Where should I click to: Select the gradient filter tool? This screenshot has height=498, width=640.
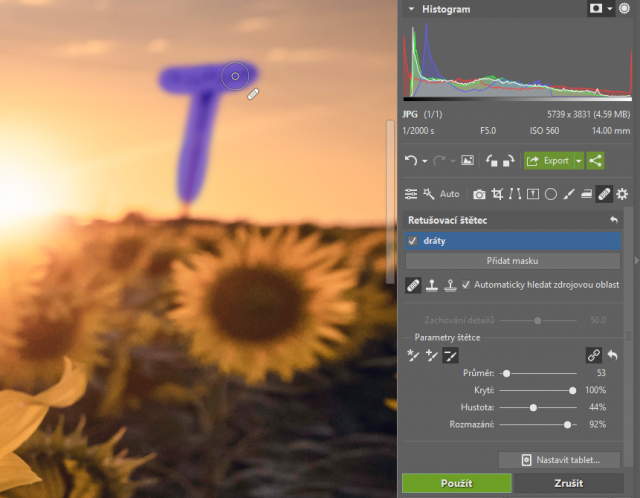coord(586,194)
